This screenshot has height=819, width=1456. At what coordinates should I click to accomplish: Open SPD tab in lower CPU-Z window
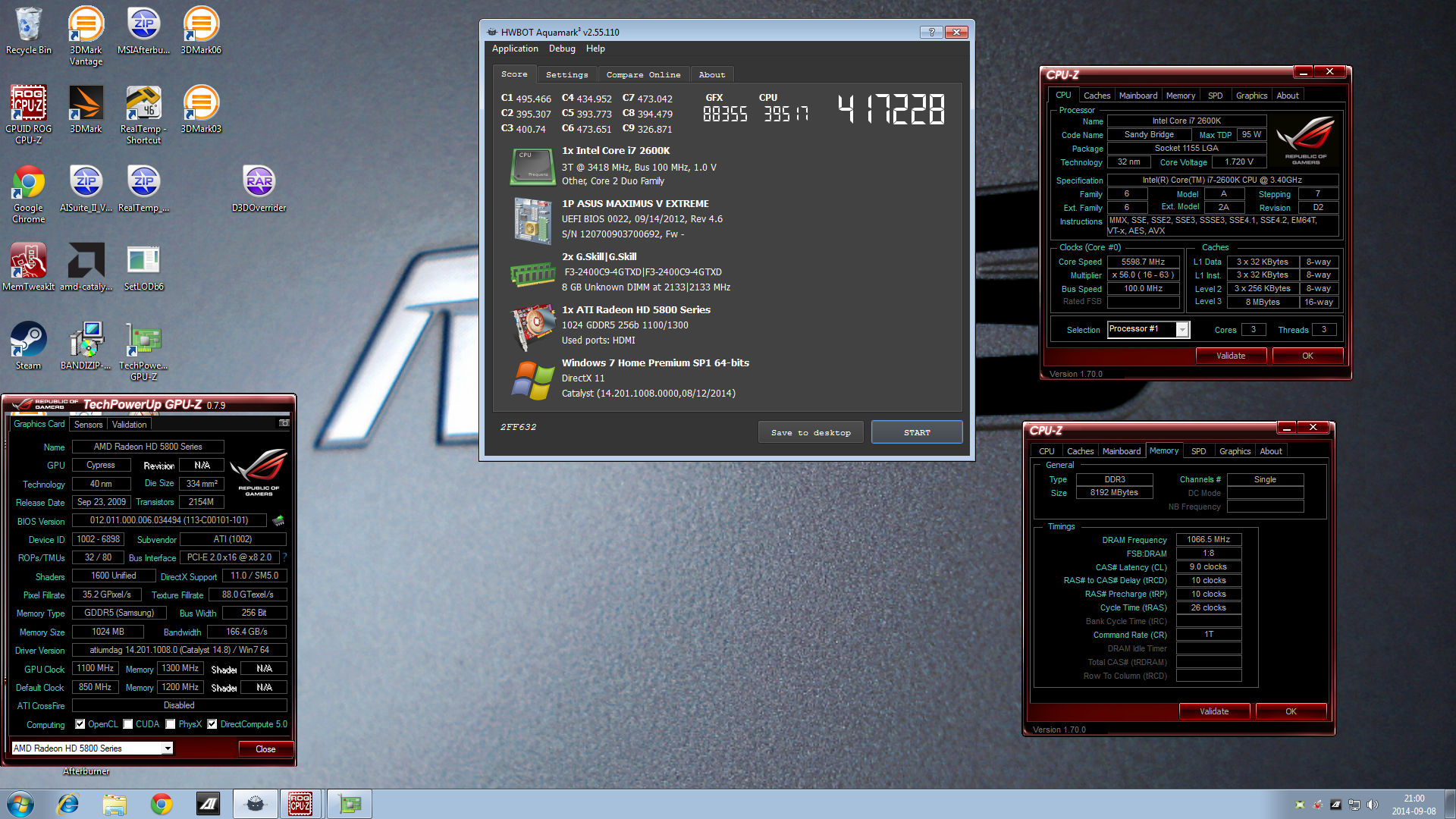[1198, 451]
